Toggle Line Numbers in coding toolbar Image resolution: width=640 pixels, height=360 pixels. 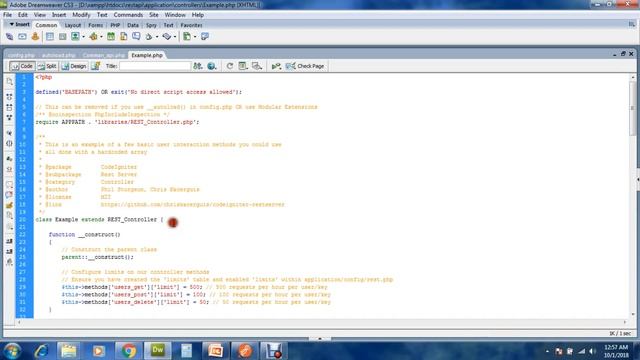click(9, 159)
